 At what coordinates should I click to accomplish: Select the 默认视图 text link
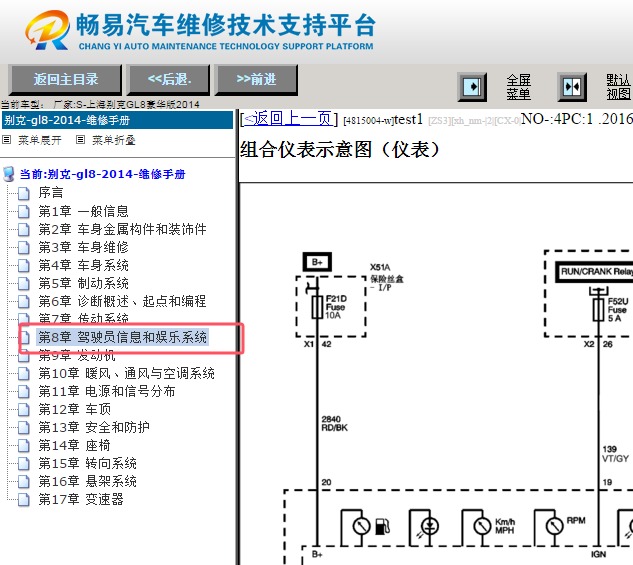click(x=618, y=87)
